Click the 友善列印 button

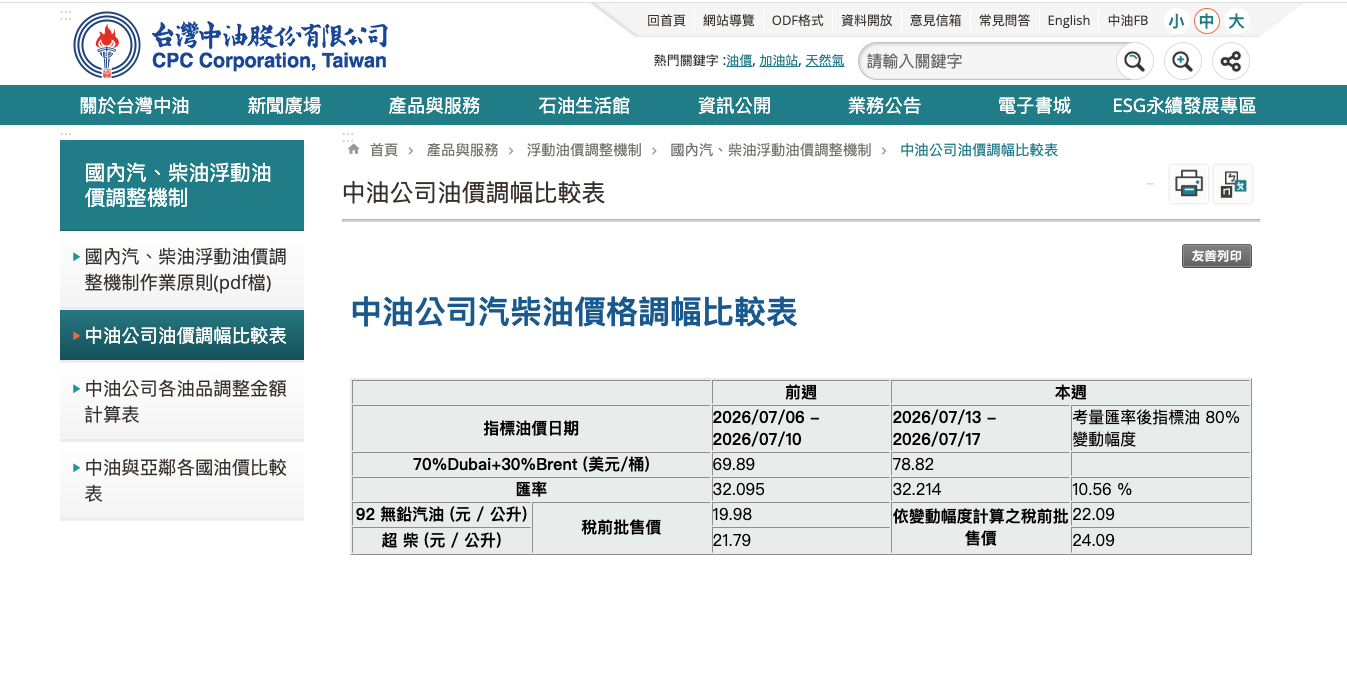pos(1217,256)
